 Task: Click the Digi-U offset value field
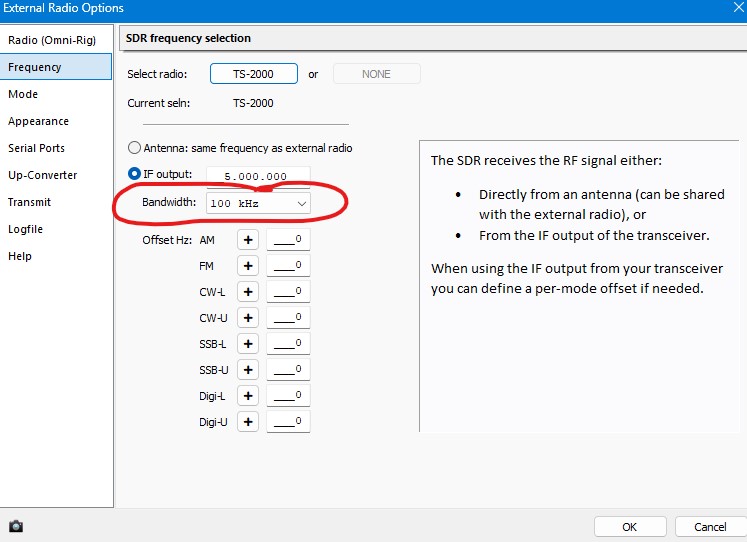pyautogui.click(x=288, y=422)
